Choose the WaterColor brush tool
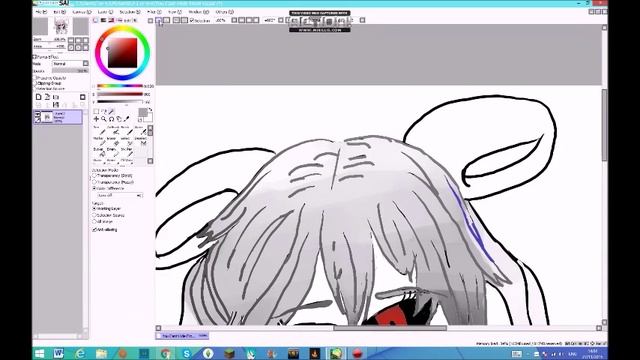The height and width of the screenshot is (360, 640). [x=141, y=131]
